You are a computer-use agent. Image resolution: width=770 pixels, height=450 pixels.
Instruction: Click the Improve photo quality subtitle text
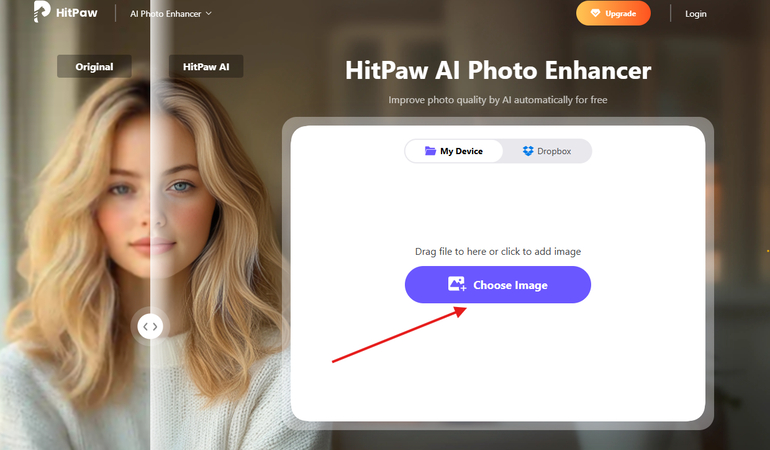(497, 100)
